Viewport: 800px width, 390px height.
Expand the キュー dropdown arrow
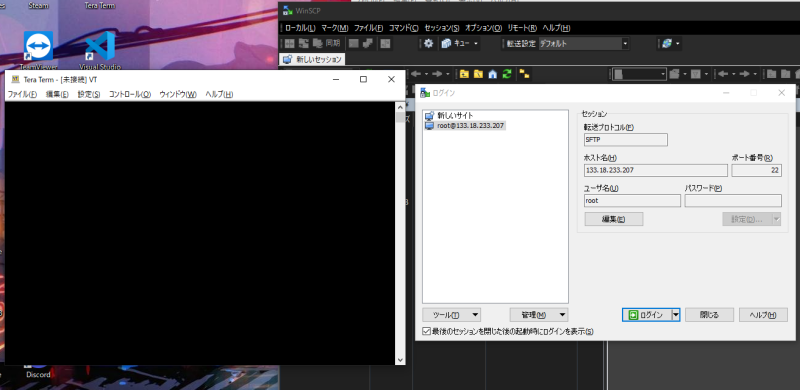tap(476, 44)
